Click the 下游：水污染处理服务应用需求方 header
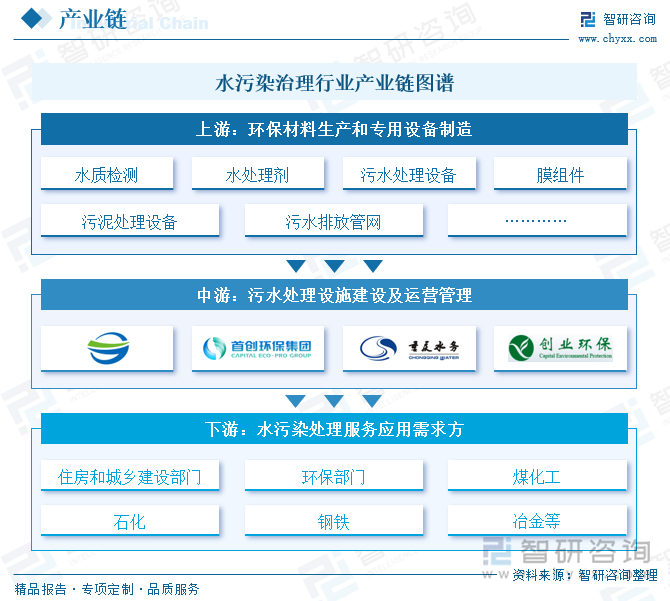 coord(334,428)
